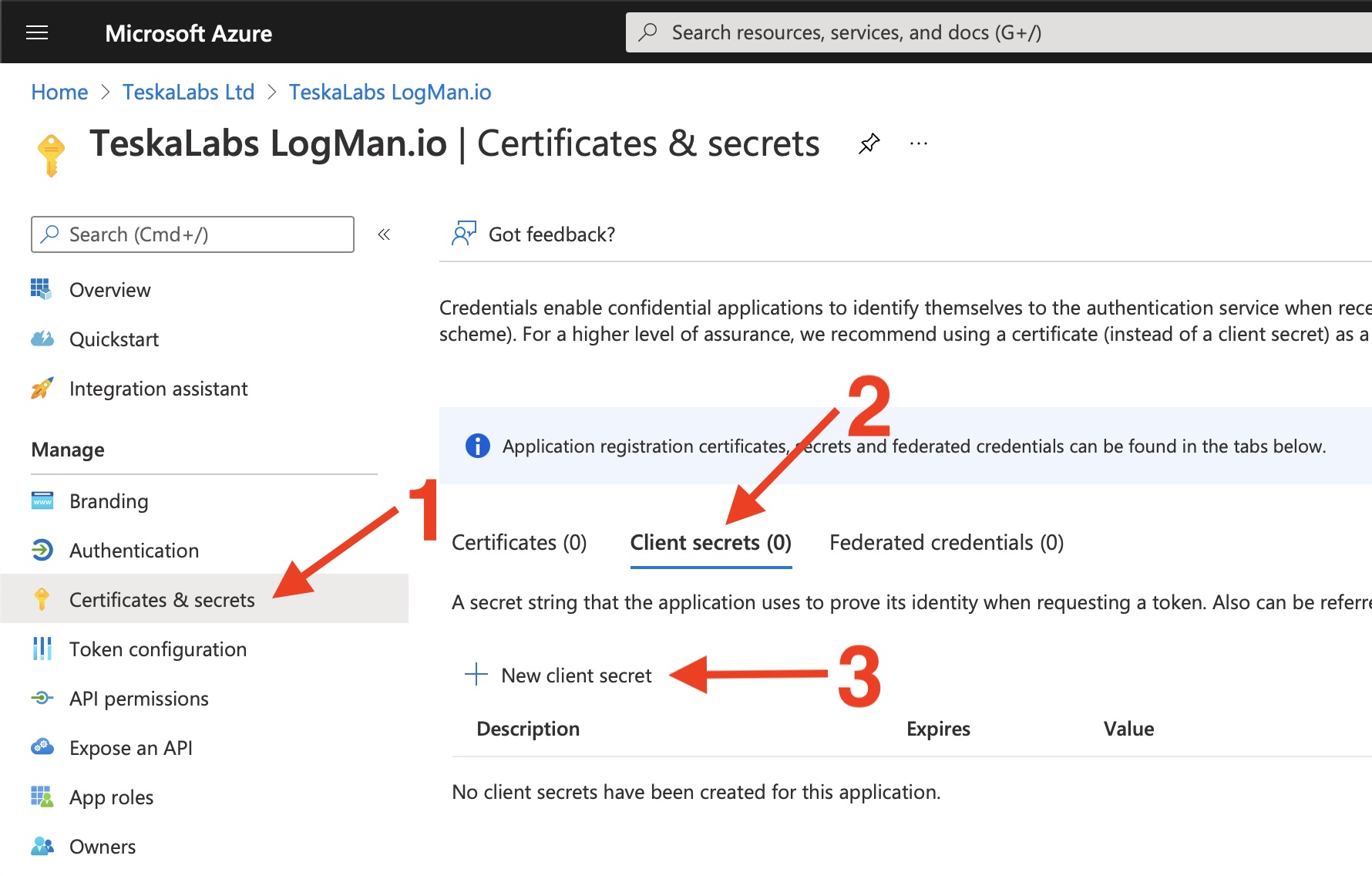Screen dimensions: 1372x876
Task: Click the TeskaLabs Ltd breadcrumb
Action: 188,92
